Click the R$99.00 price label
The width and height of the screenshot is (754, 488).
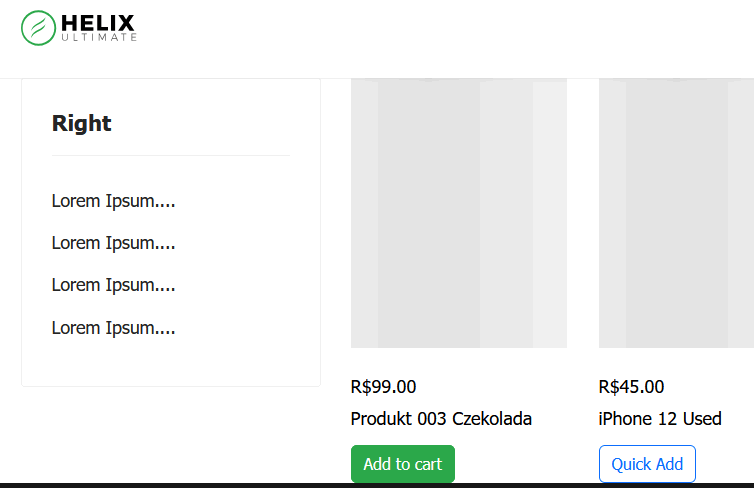tap(384, 387)
